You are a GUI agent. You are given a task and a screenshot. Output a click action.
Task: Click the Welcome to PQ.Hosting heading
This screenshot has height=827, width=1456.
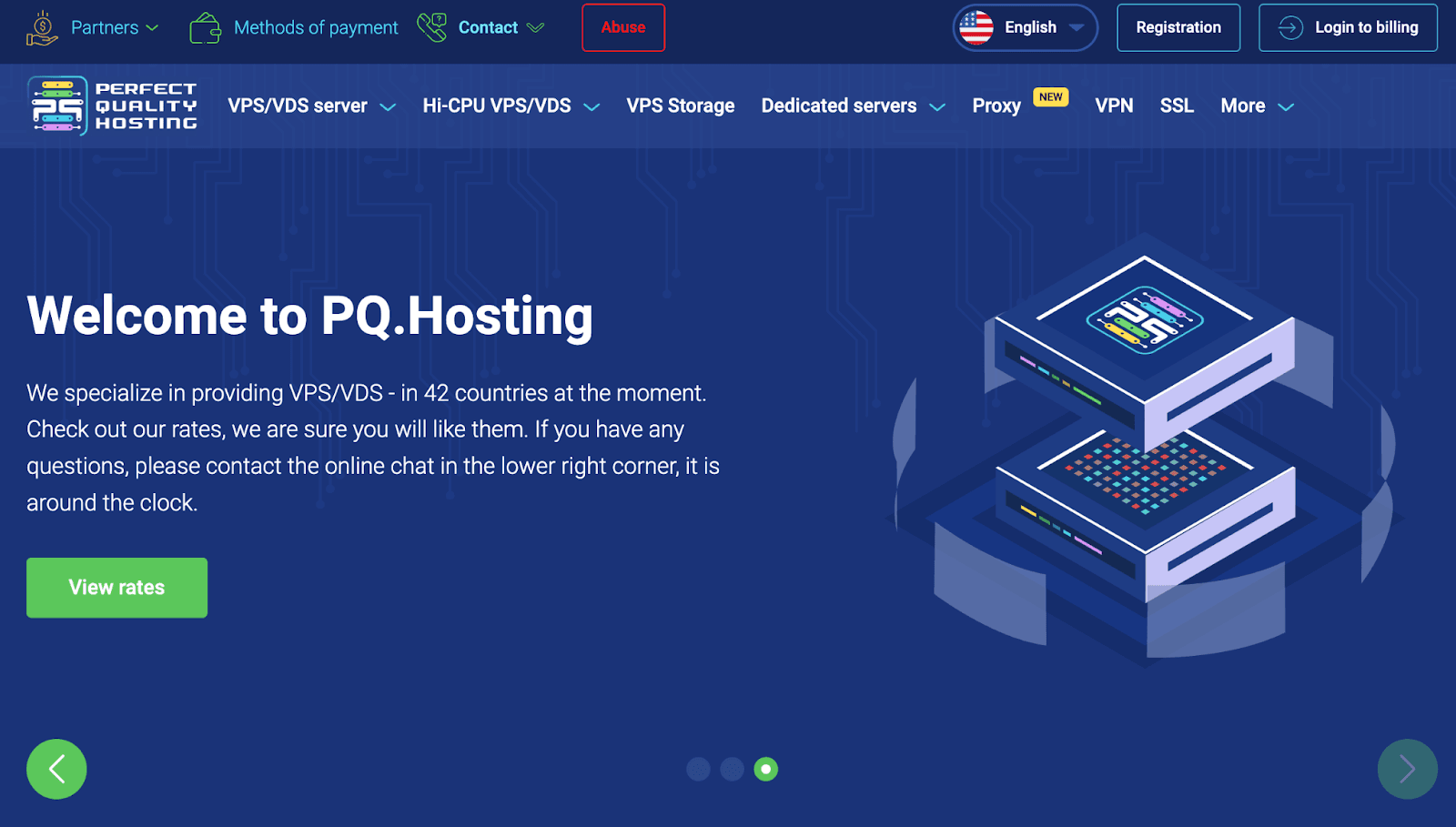310,317
